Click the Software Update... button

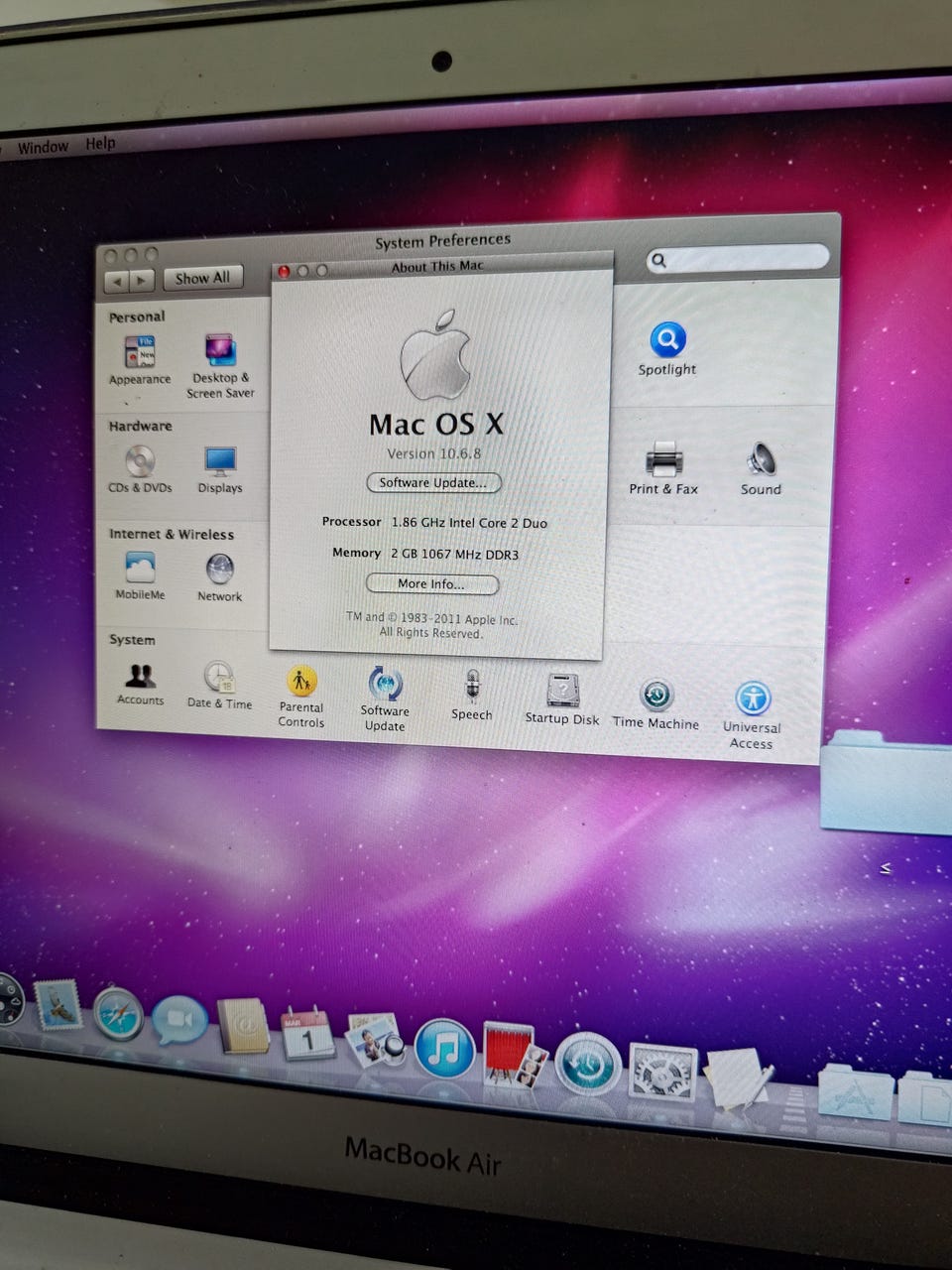433,483
